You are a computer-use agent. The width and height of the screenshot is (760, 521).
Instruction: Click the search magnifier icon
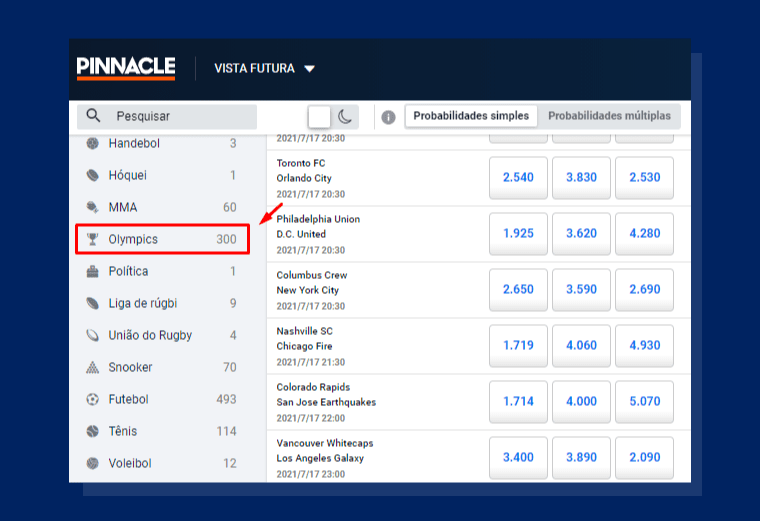pos(93,116)
